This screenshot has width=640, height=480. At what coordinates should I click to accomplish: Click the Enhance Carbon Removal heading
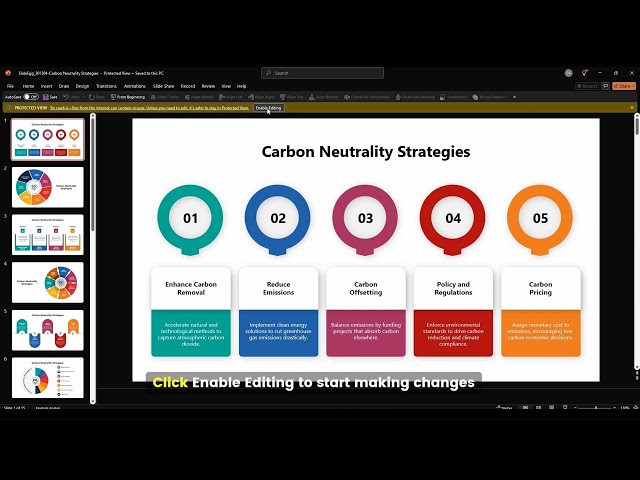coord(191,288)
